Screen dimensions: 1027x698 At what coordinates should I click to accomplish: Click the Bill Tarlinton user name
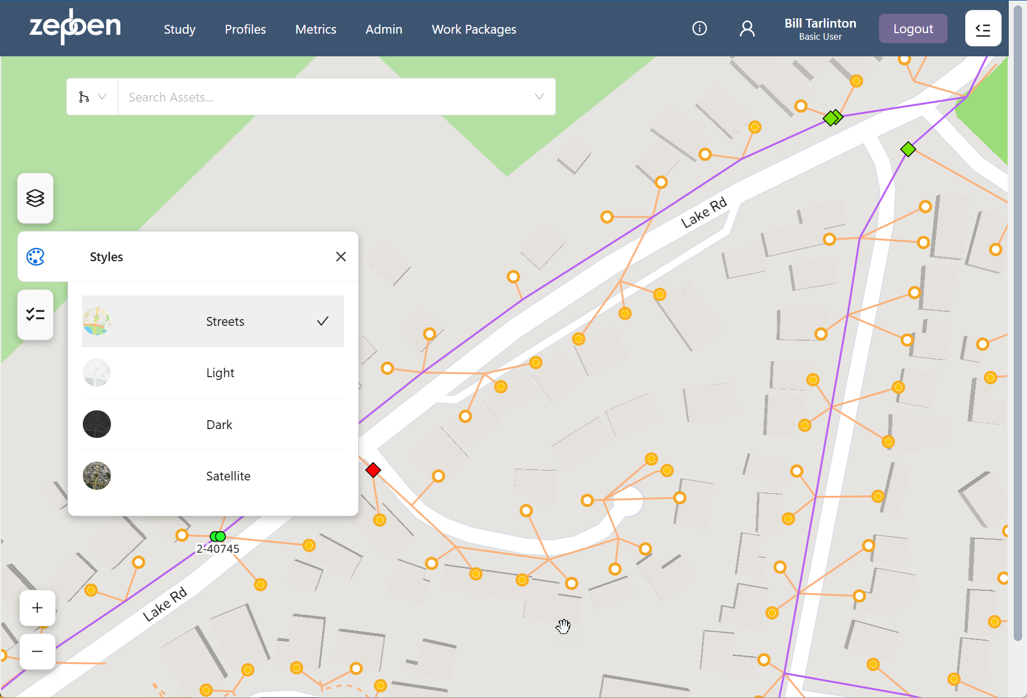(820, 23)
